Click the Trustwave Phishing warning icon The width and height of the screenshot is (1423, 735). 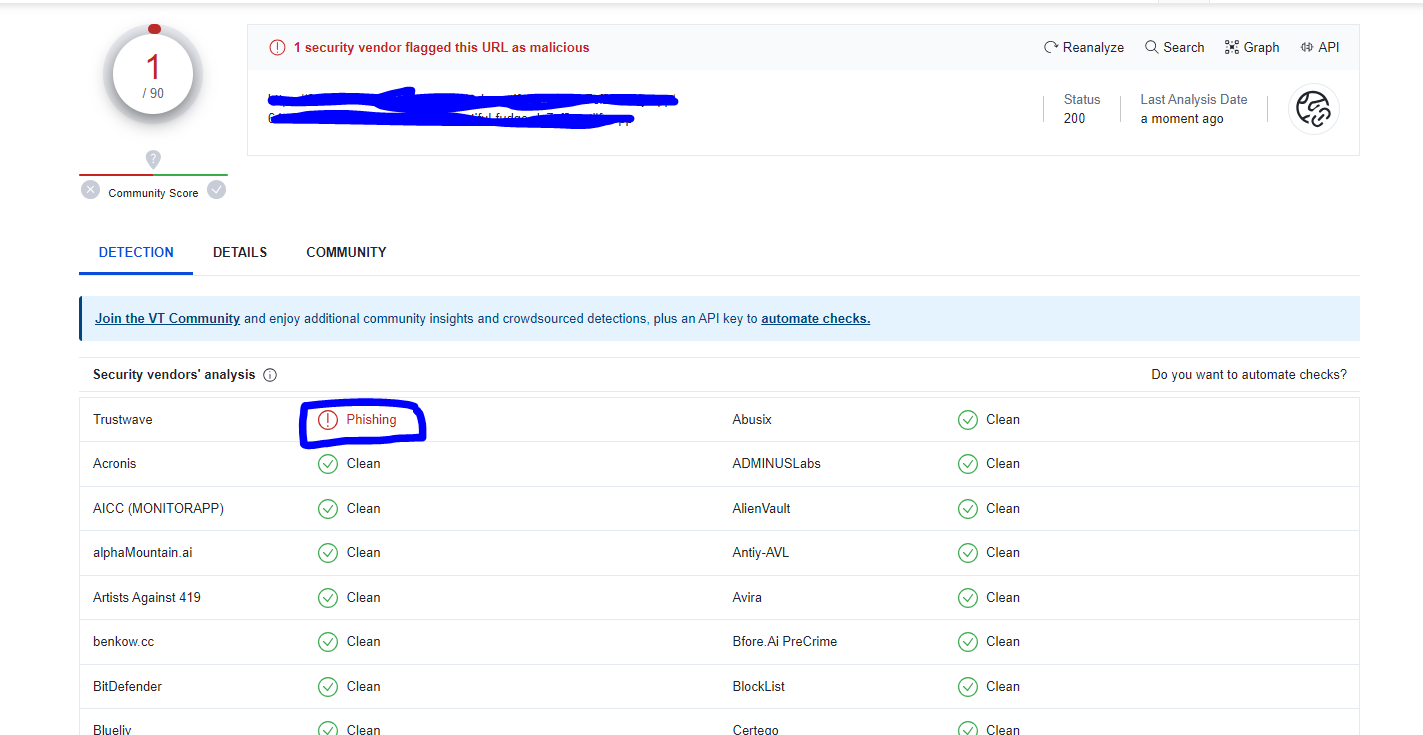click(328, 420)
